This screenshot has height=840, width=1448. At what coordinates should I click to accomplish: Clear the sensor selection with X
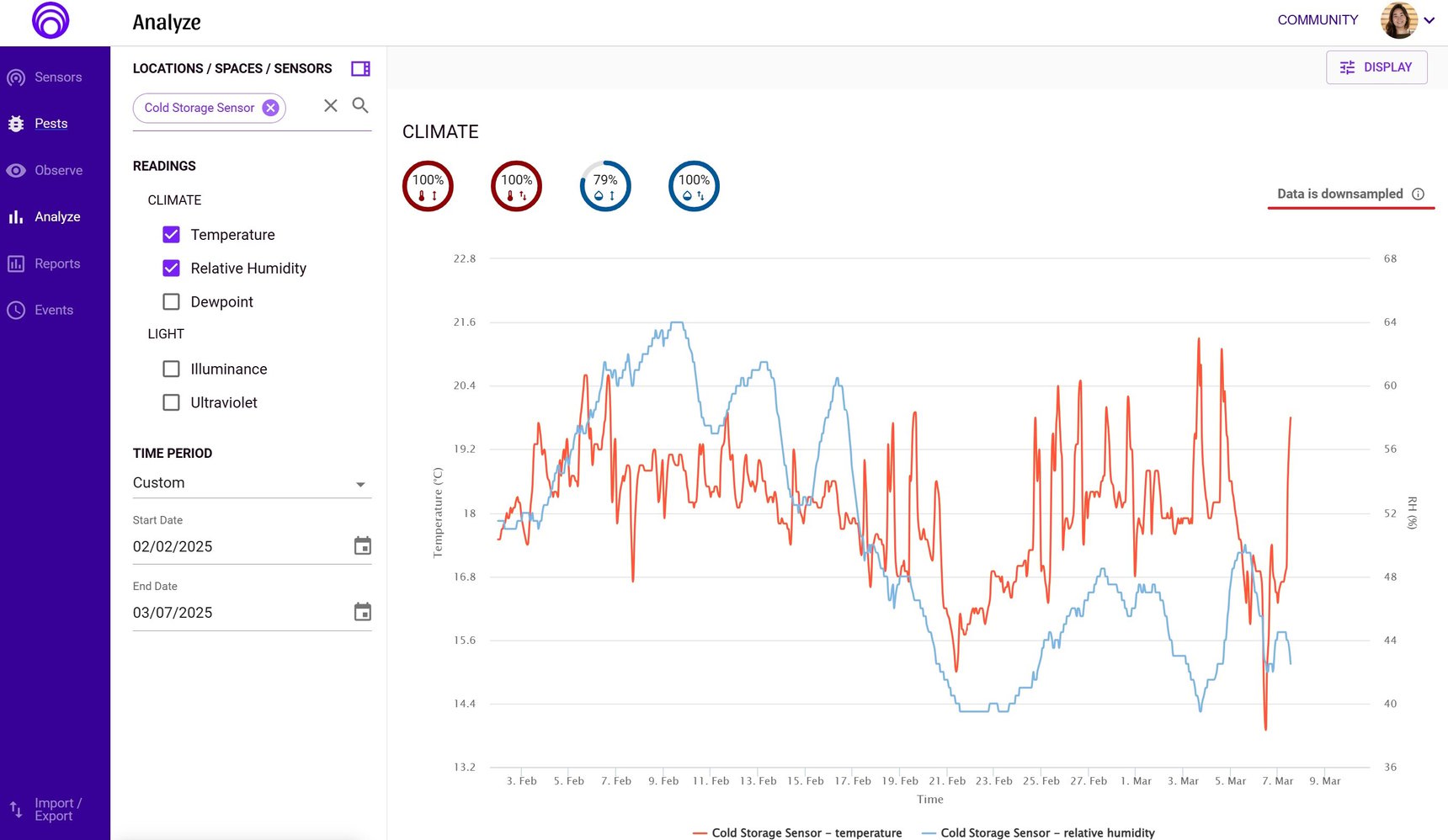(331, 105)
